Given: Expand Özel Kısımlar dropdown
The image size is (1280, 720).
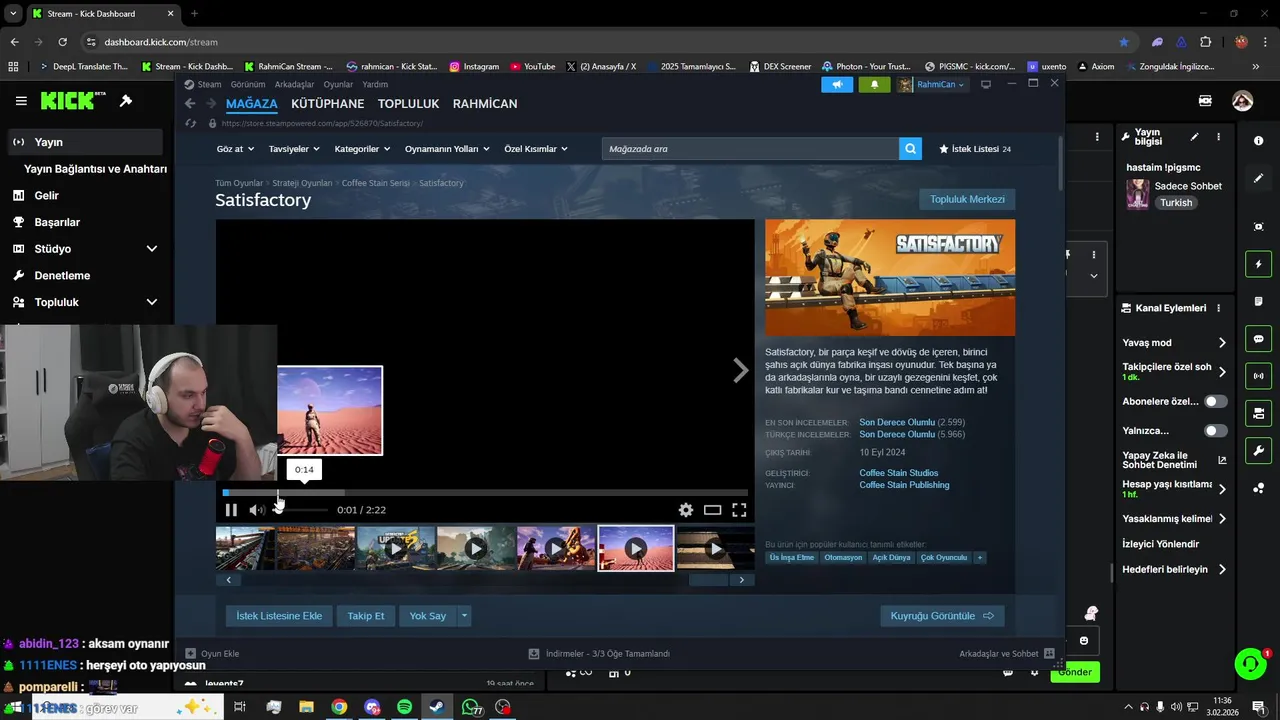Looking at the screenshot, I should pyautogui.click(x=536, y=149).
